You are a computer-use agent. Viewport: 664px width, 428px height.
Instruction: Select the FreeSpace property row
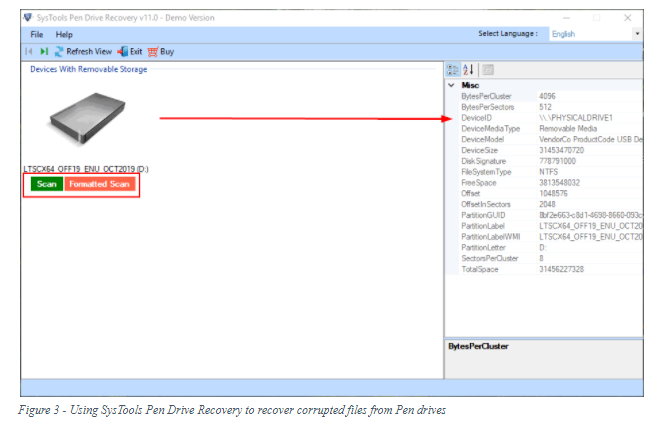pyautogui.click(x=551, y=182)
